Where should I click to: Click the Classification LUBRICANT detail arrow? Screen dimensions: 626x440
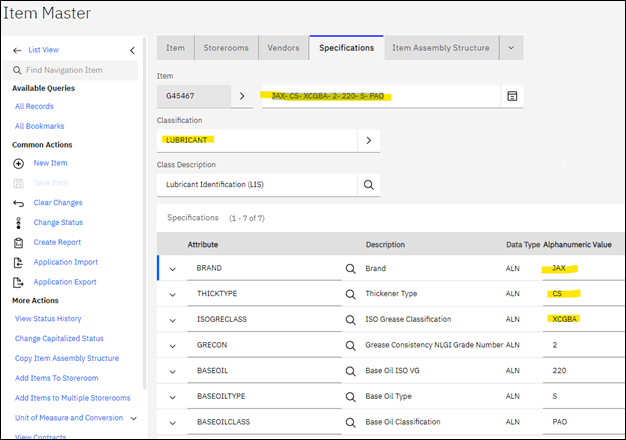(368, 140)
